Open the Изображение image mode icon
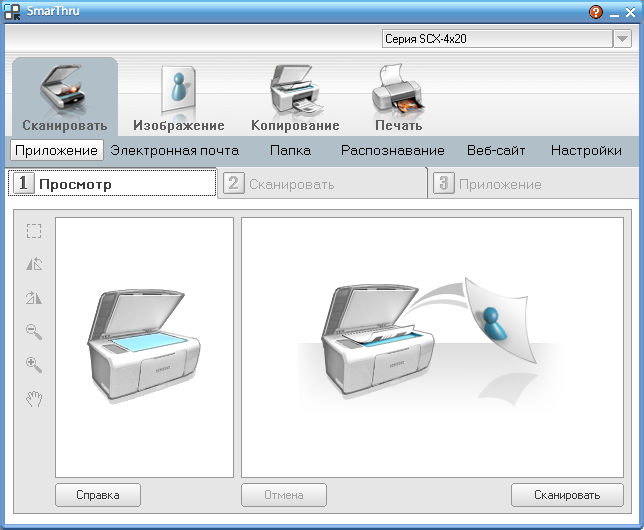 (x=179, y=97)
